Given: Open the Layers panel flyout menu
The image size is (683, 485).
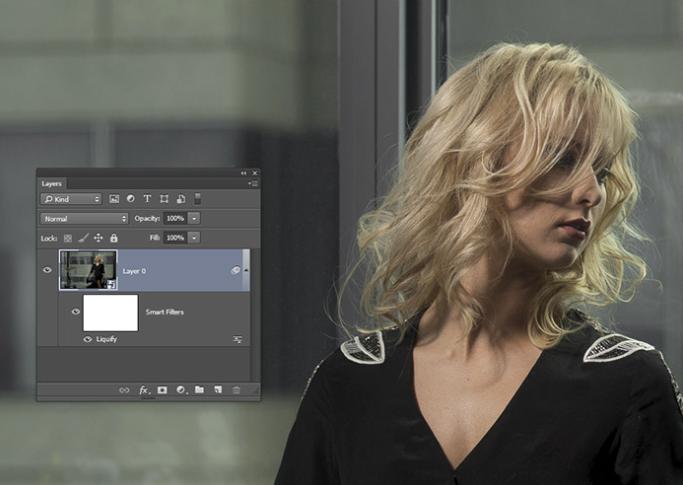Looking at the screenshot, I should click(252, 184).
